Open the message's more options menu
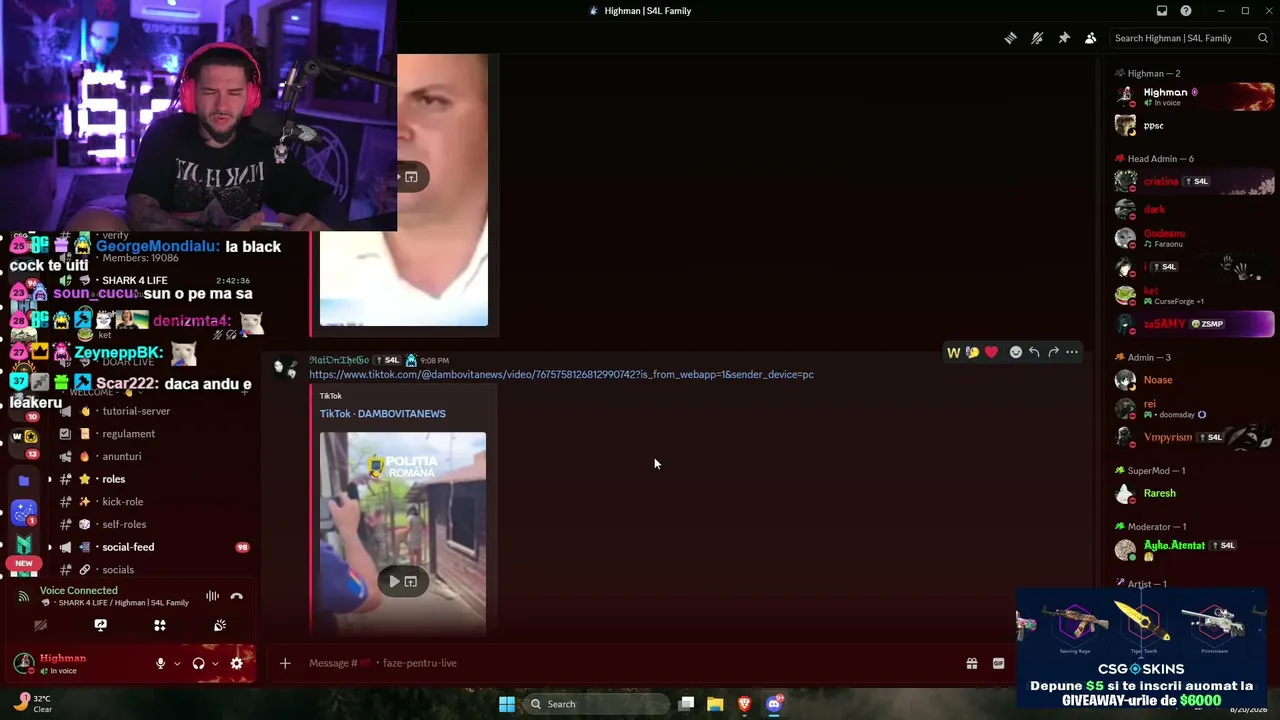 (x=1072, y=352)
